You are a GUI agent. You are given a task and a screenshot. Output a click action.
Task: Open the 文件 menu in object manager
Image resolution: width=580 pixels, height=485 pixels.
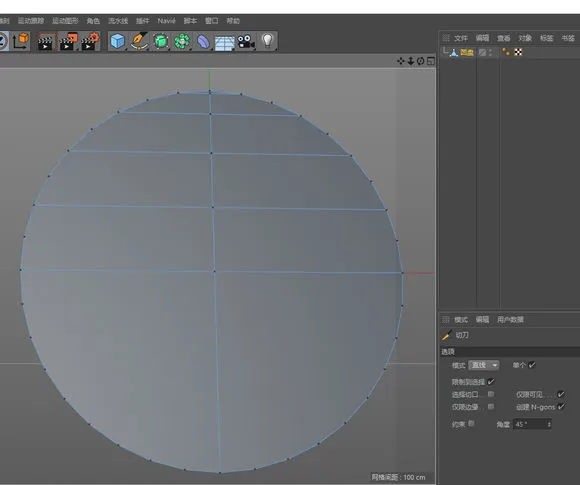tap(461, 38)
